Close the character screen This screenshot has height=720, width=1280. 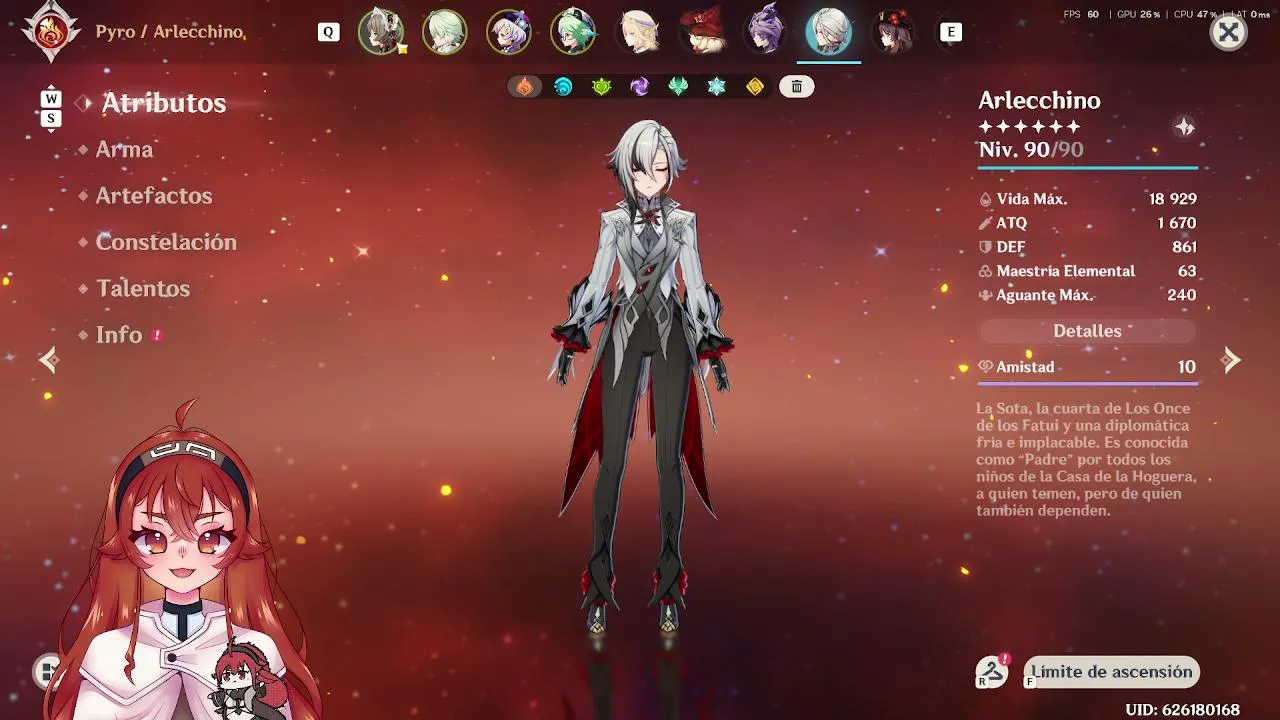[x=1228, y=33]
